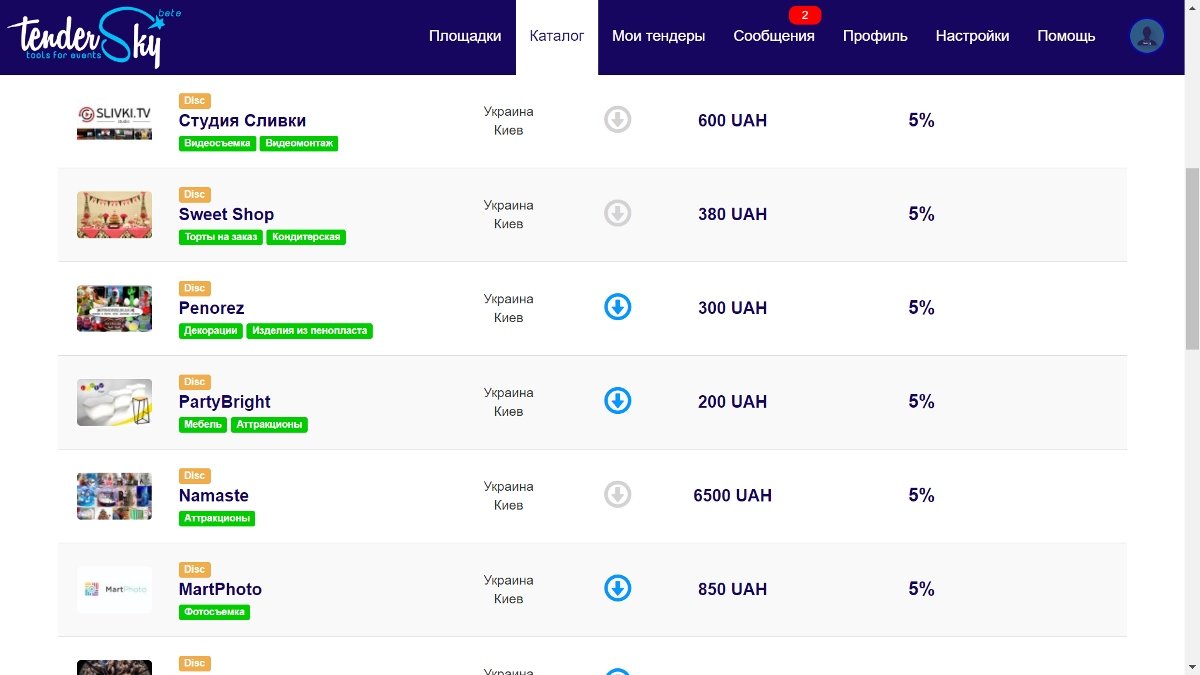Select the Видеосъемка tag
Image resolution: width=1200 pixels, height=675 pixels.
click(x=217, y=144)
